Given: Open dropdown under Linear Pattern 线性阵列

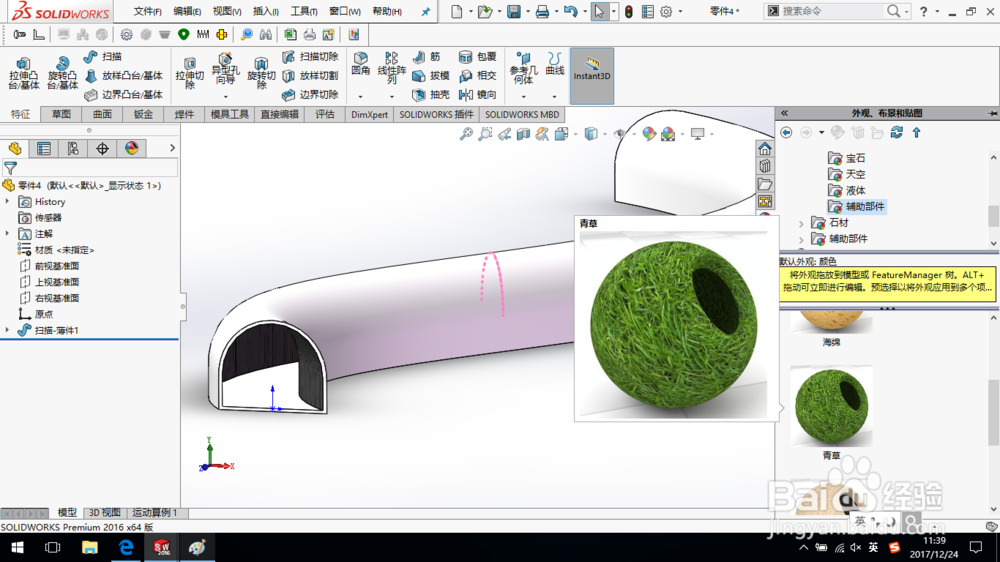Looking at the screenshot, I should 392,96.
